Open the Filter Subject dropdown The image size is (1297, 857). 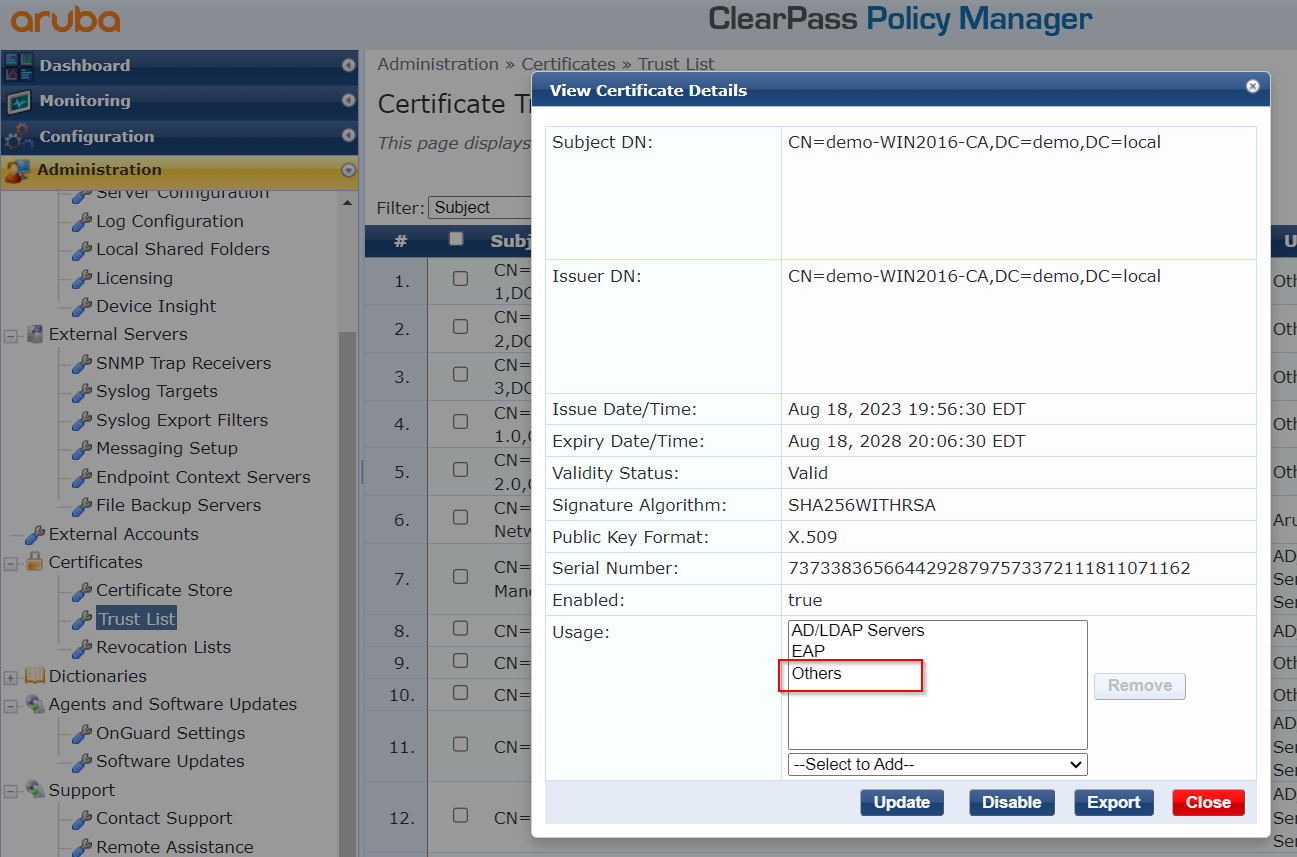point(480,208)
